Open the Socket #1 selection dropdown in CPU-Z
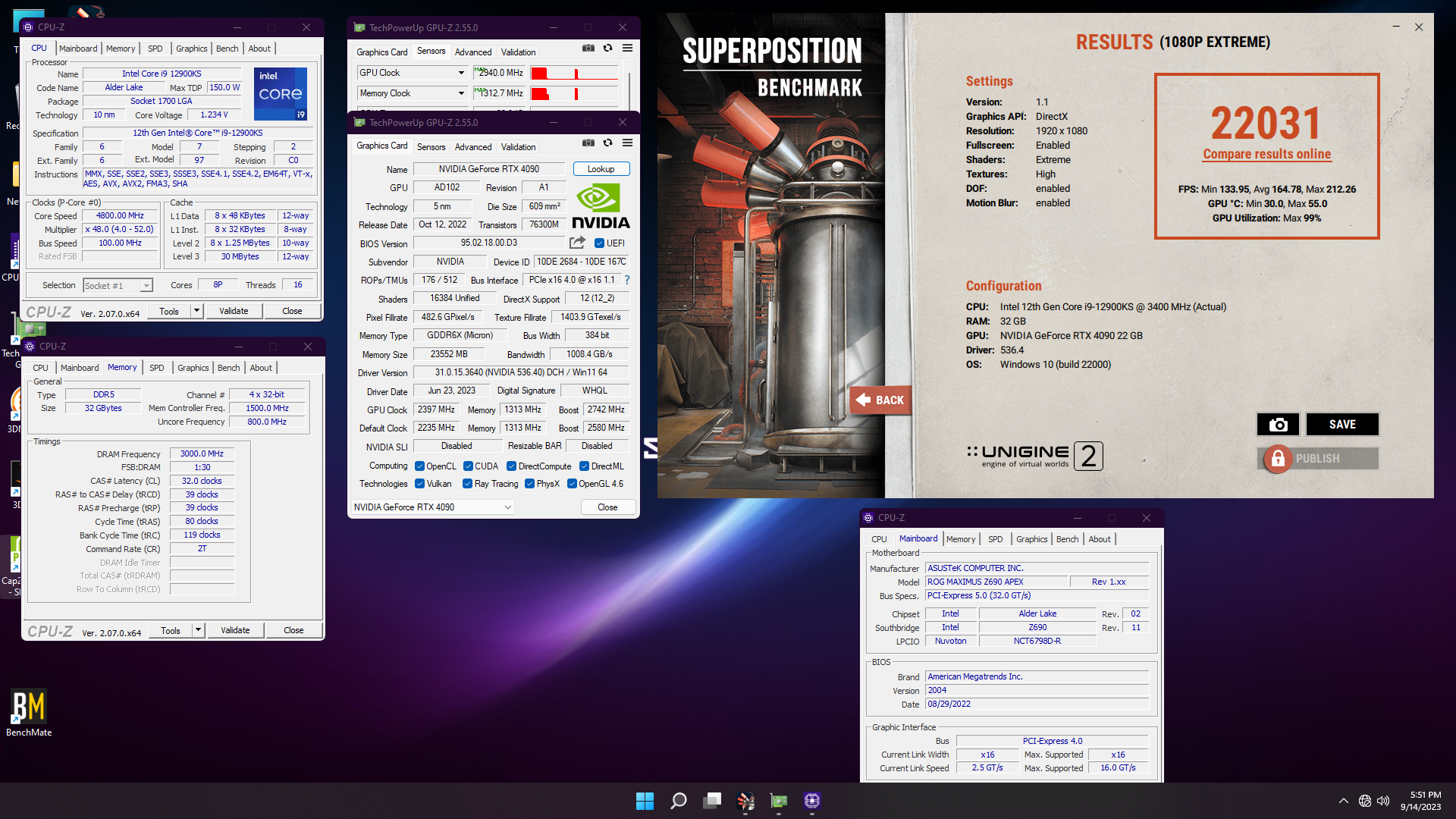The height and width of the screenshot is (819, 1456). [x=118, y=286]
